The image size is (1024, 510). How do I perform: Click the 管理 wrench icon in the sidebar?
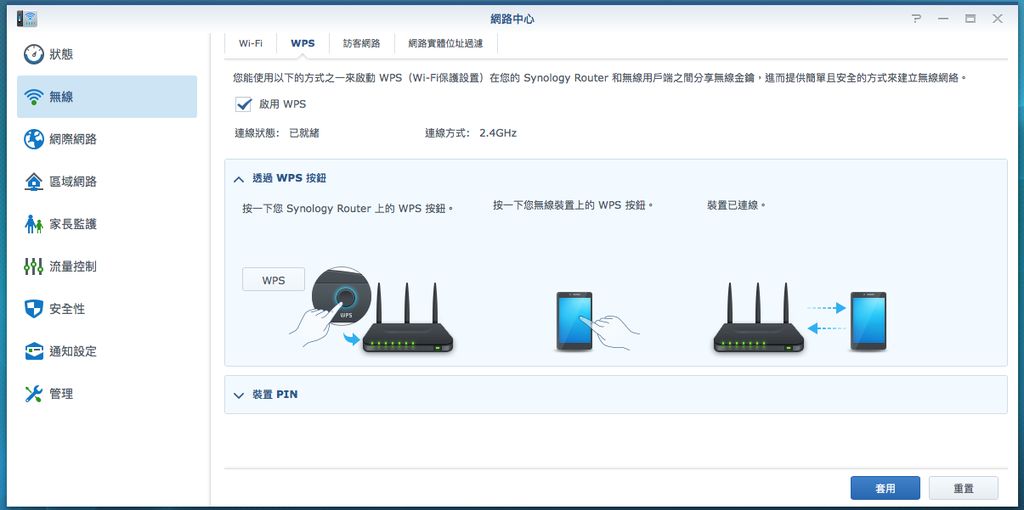(33, 394)
